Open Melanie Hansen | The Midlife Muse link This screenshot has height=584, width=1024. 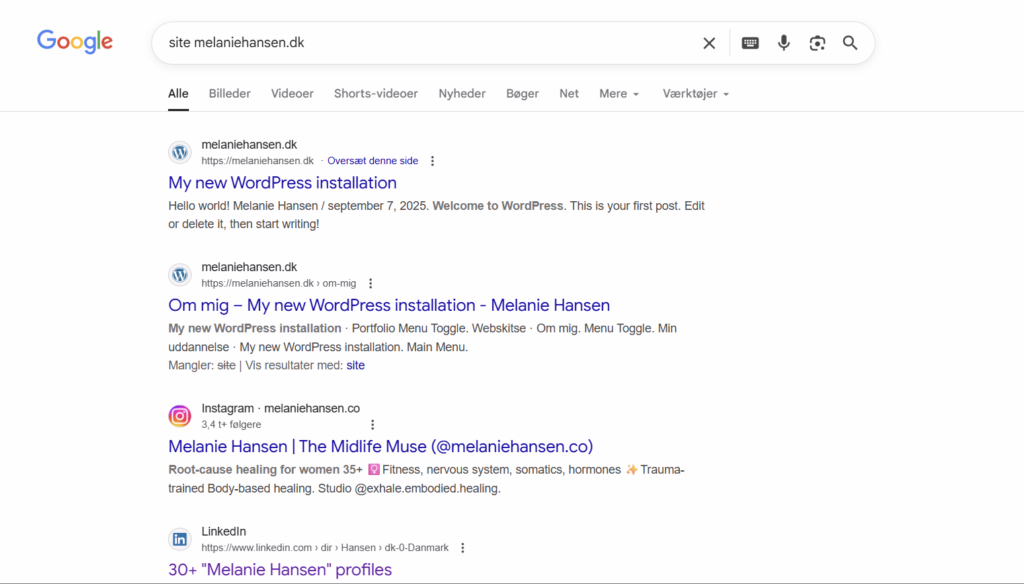point(381,446)
